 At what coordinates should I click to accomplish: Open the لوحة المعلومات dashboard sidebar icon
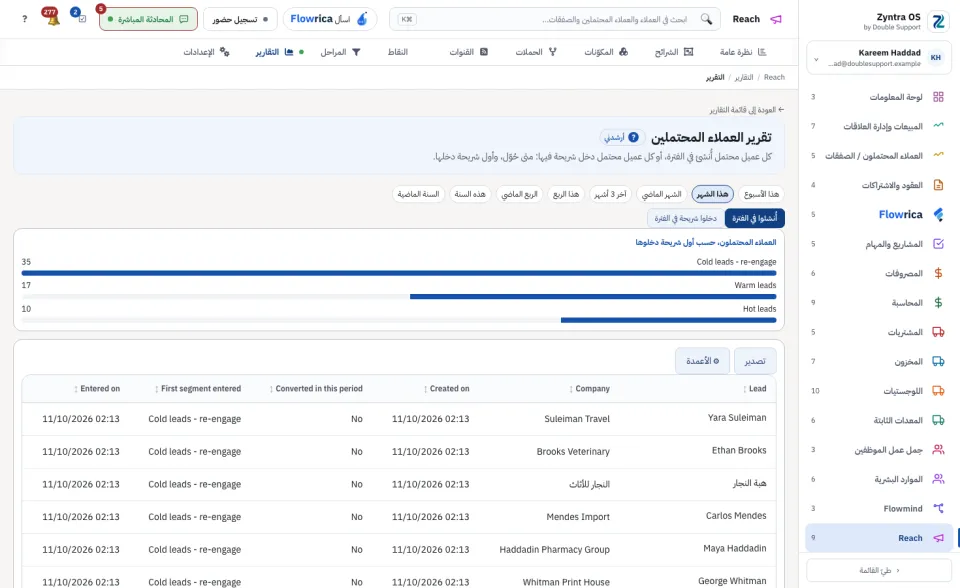click(x=938, y=97)
